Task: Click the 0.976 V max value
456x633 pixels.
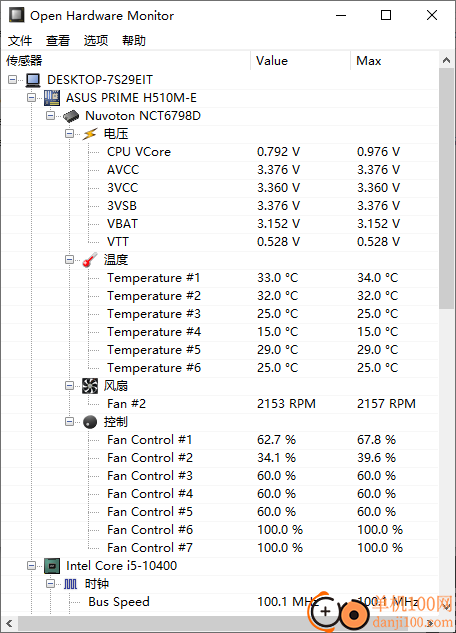Action: [x=378, y=152]
